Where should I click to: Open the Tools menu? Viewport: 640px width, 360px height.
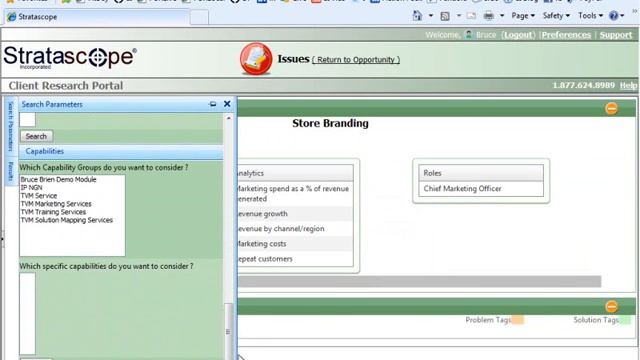point(590,16)
